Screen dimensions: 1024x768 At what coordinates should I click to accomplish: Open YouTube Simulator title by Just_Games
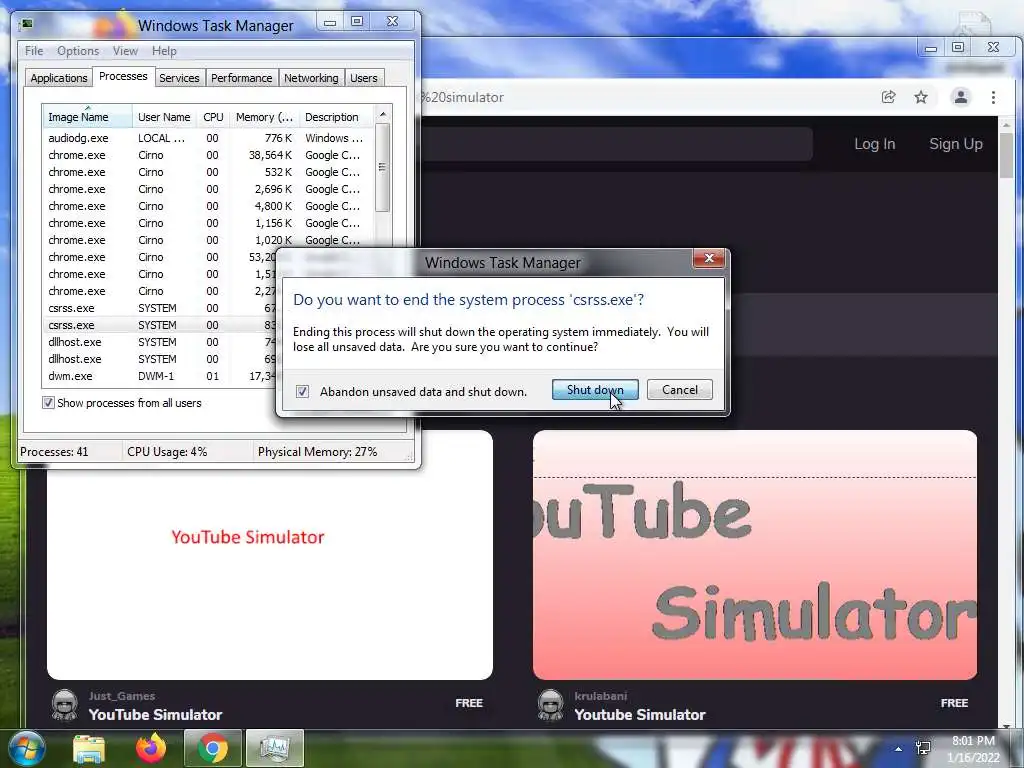(x=155, y=714)
